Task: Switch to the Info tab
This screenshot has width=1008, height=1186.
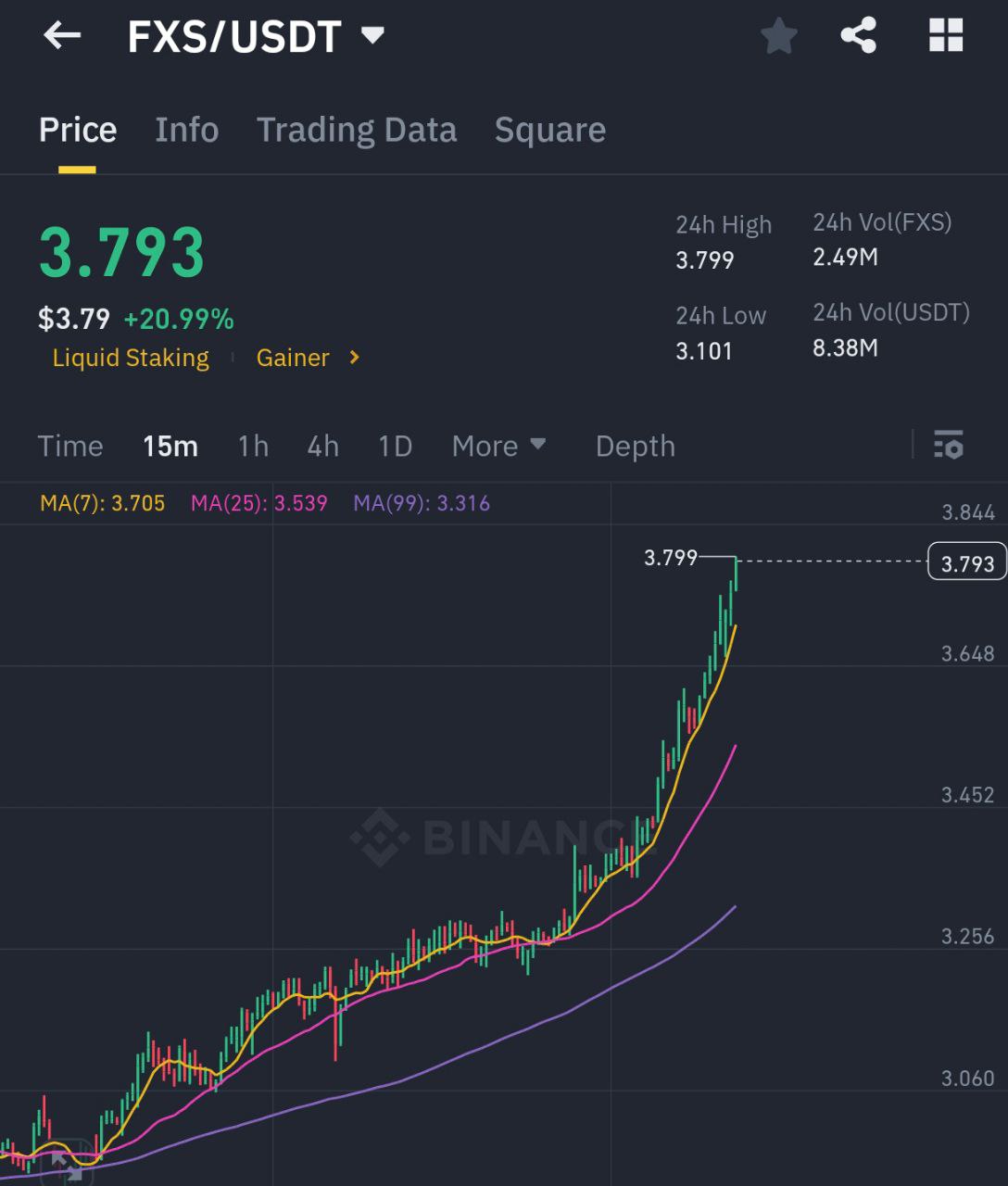Action: pos(187,130)
